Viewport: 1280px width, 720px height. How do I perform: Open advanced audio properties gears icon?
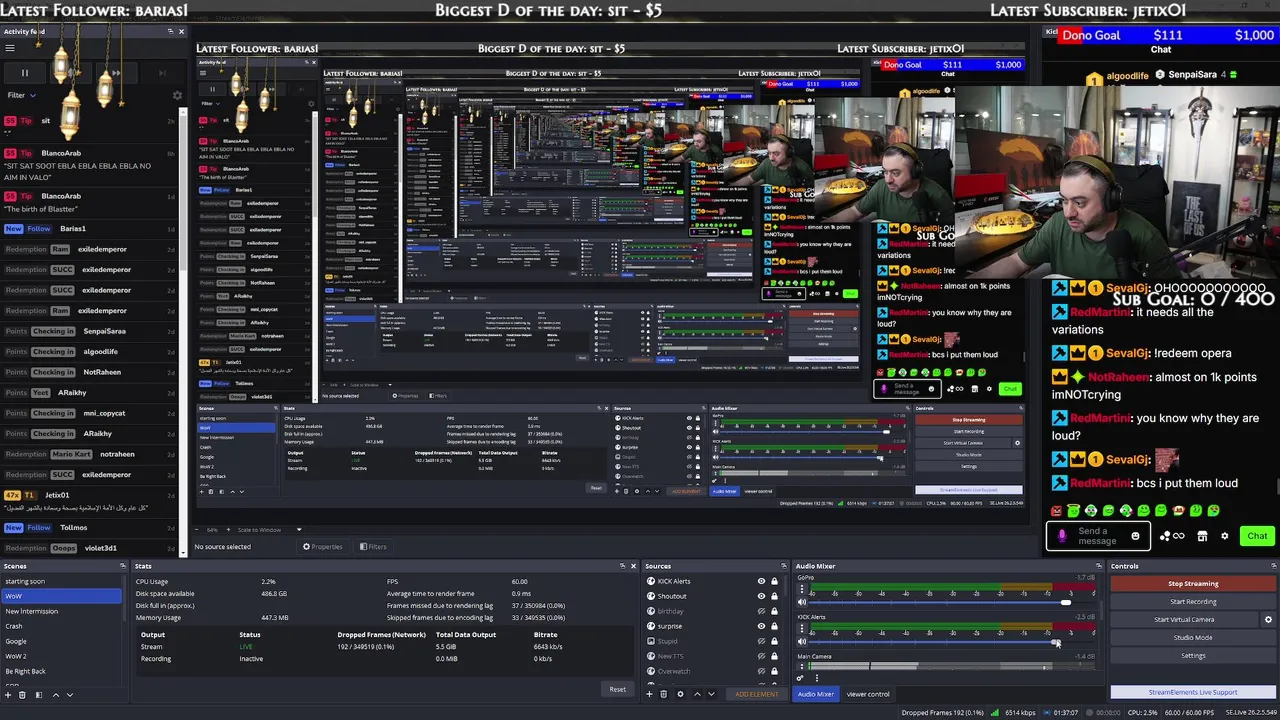click(801, 678)
